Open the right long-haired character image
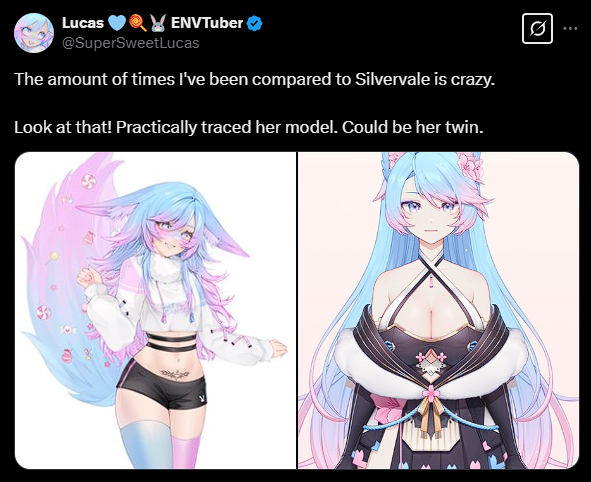Viewport: 591px width, 482px height. point(438,311)
